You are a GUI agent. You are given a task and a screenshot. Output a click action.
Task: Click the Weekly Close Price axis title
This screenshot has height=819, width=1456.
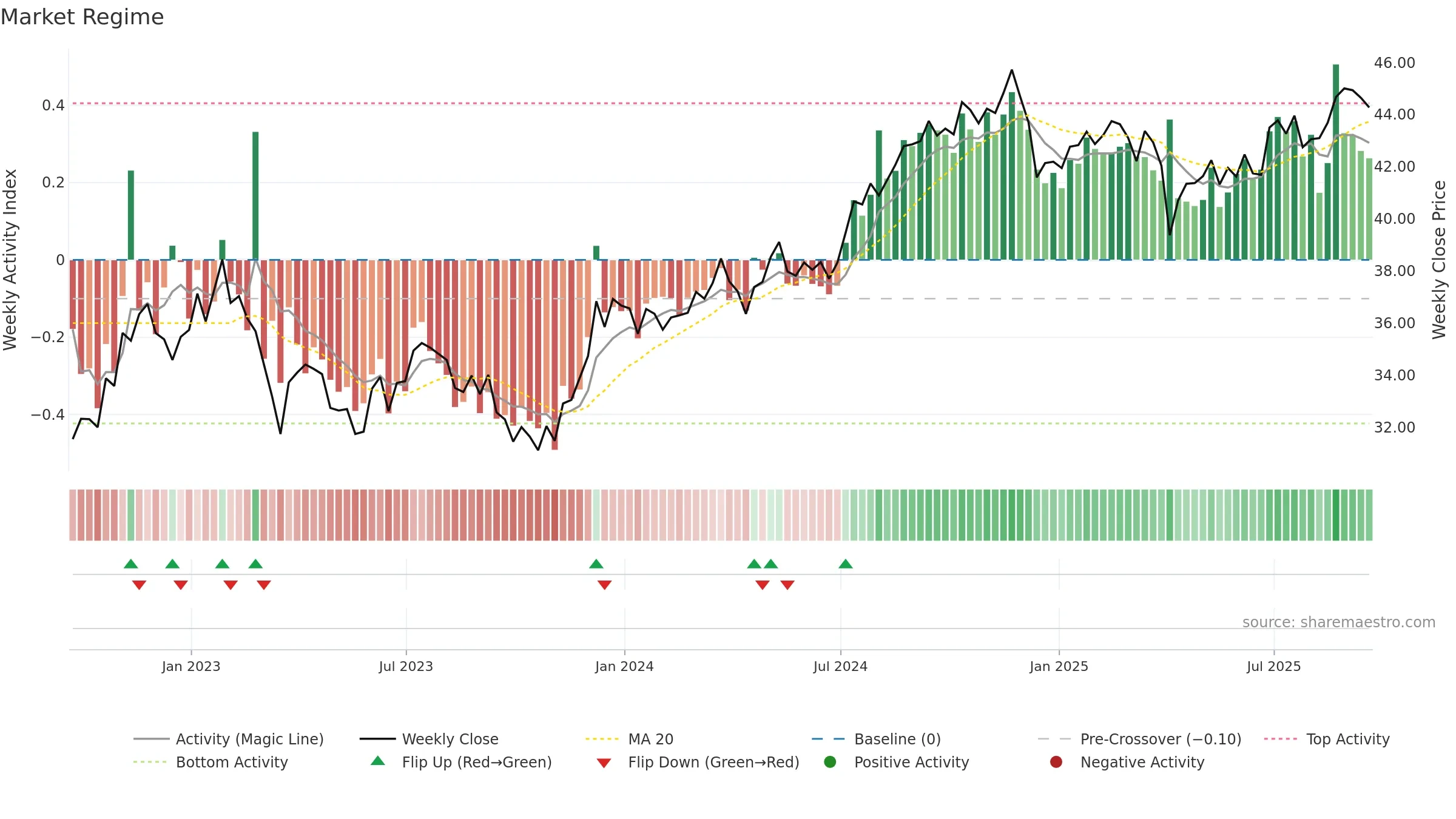point(1438,260)
